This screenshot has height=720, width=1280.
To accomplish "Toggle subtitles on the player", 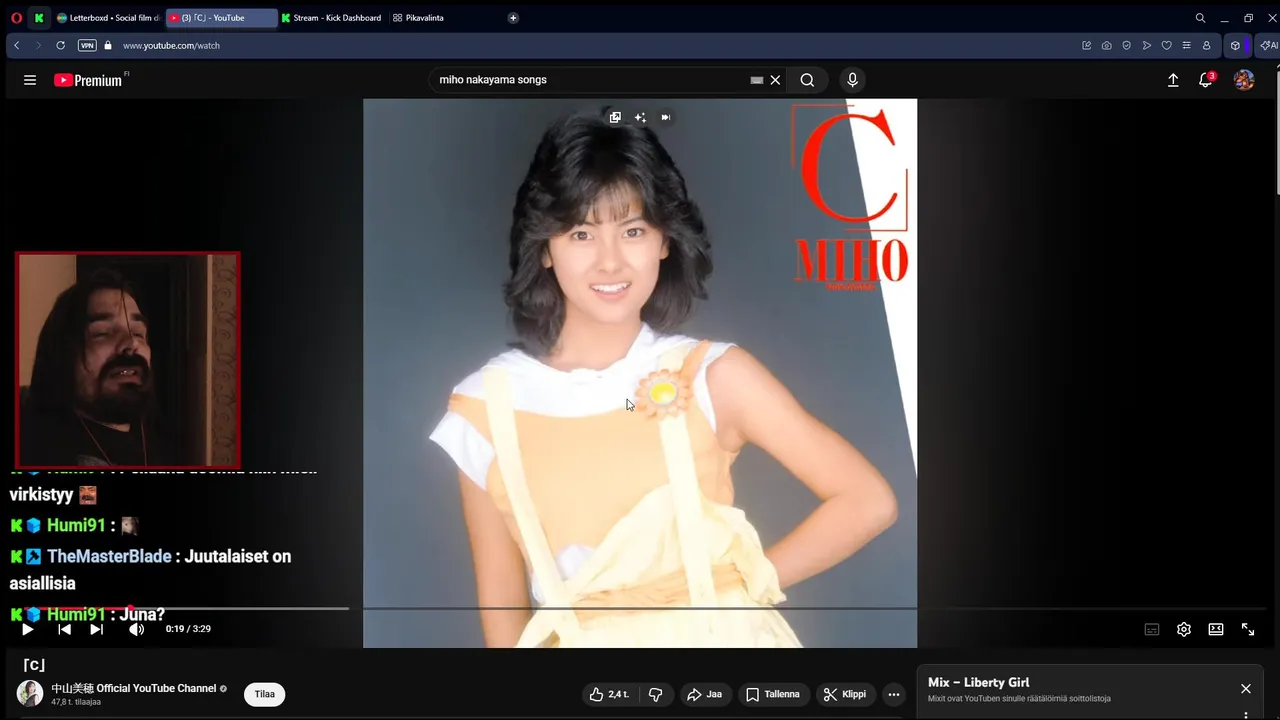I will tap(1152, 629).
